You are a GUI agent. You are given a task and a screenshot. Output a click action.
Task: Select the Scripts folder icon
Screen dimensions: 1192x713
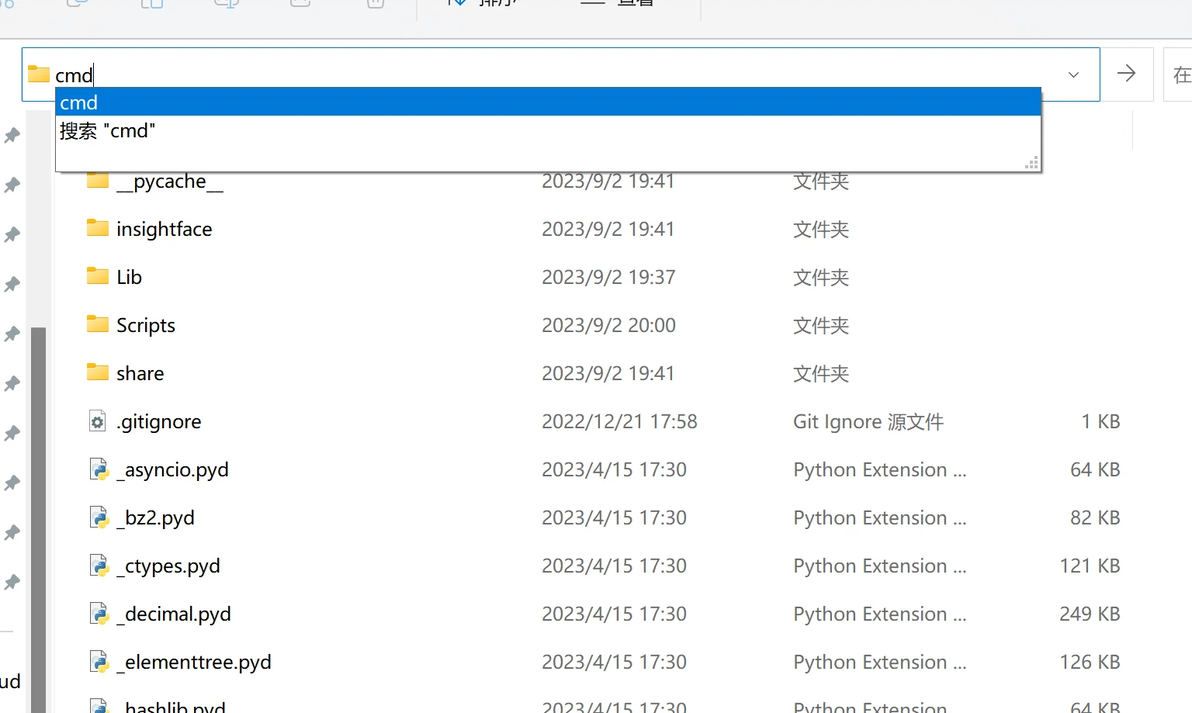point(97,325)
